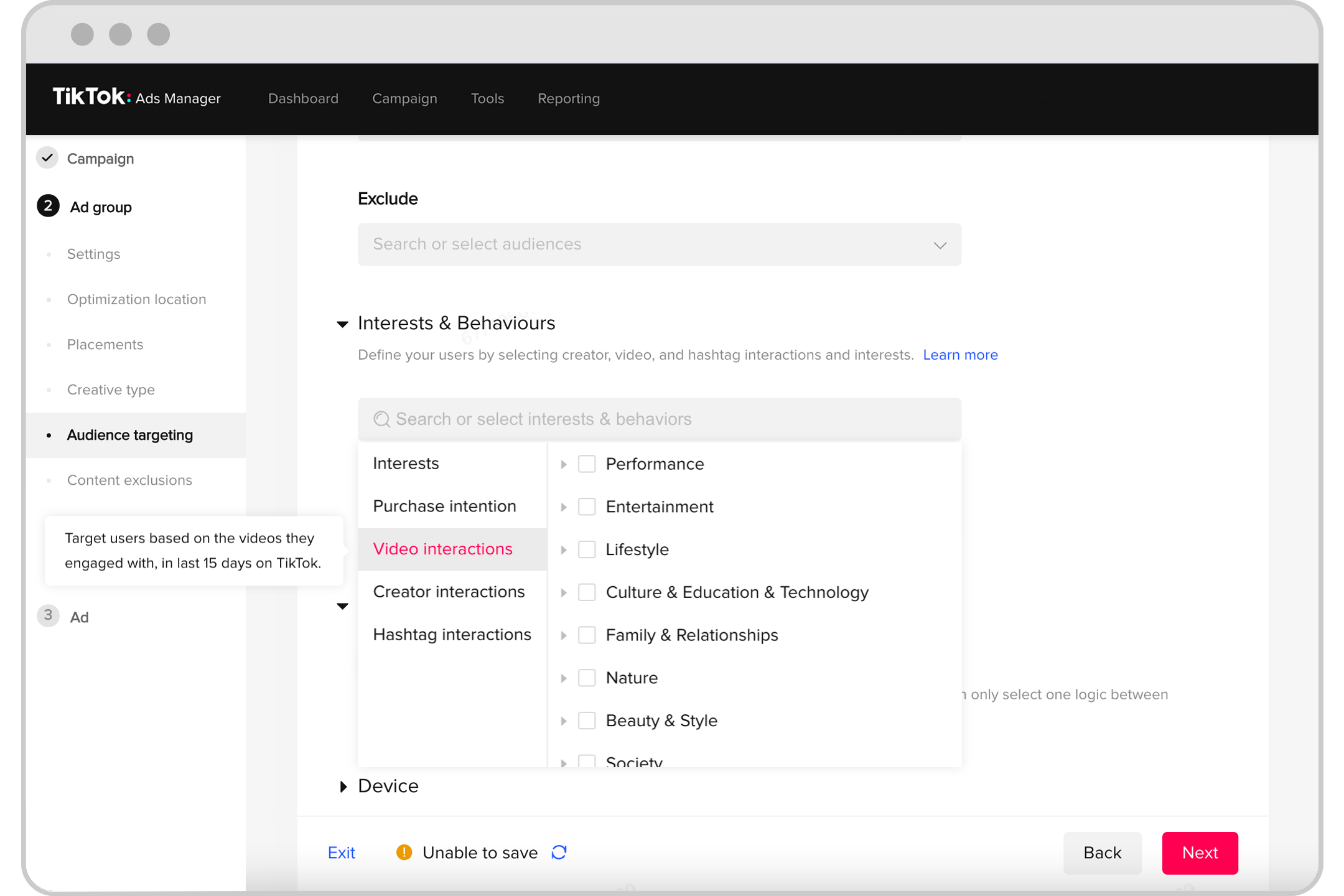Click the orange warning icon beside Unable to save

pos(404,852)
